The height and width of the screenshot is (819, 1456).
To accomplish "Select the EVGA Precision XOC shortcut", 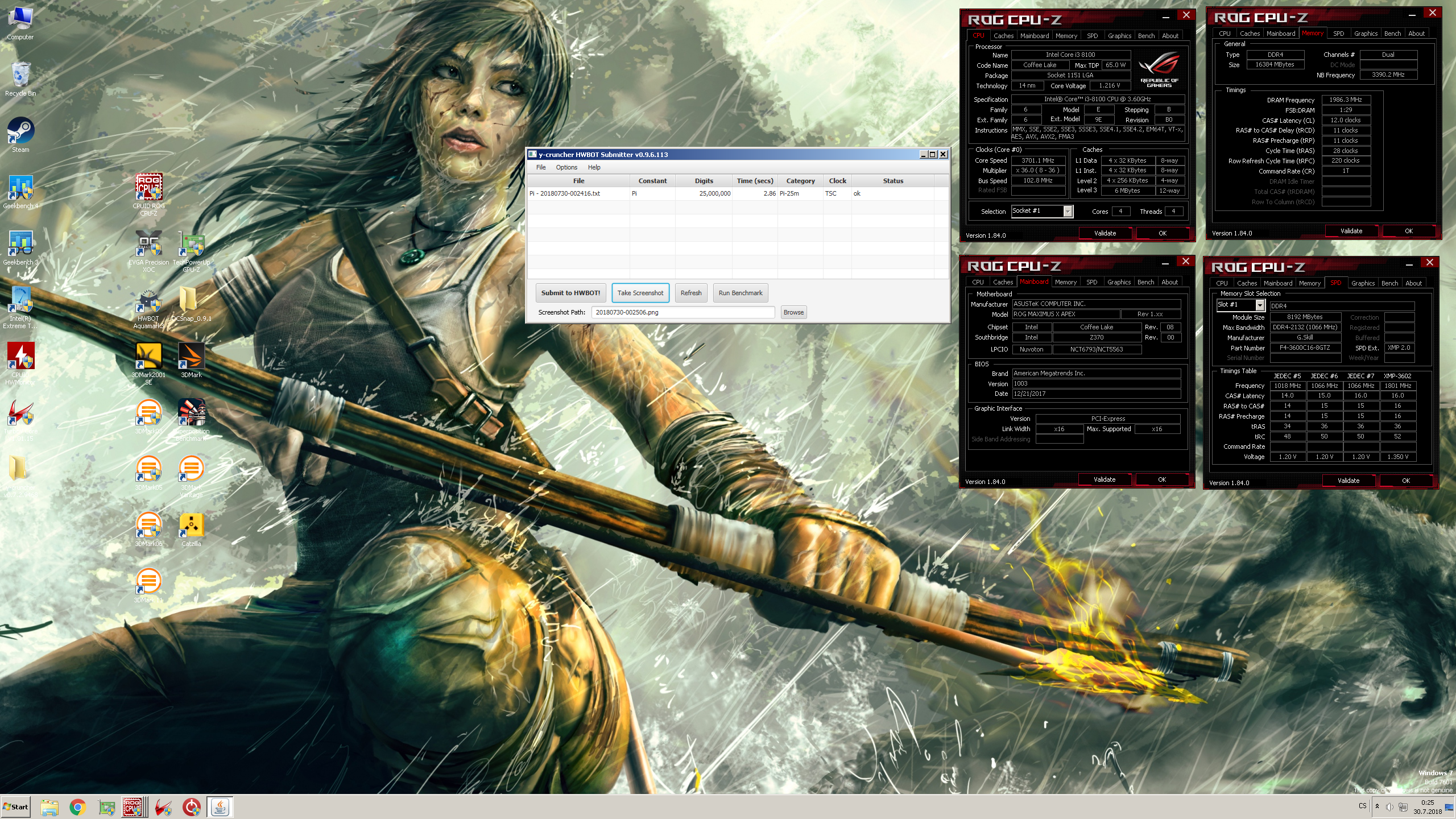I will pos(148,251).
